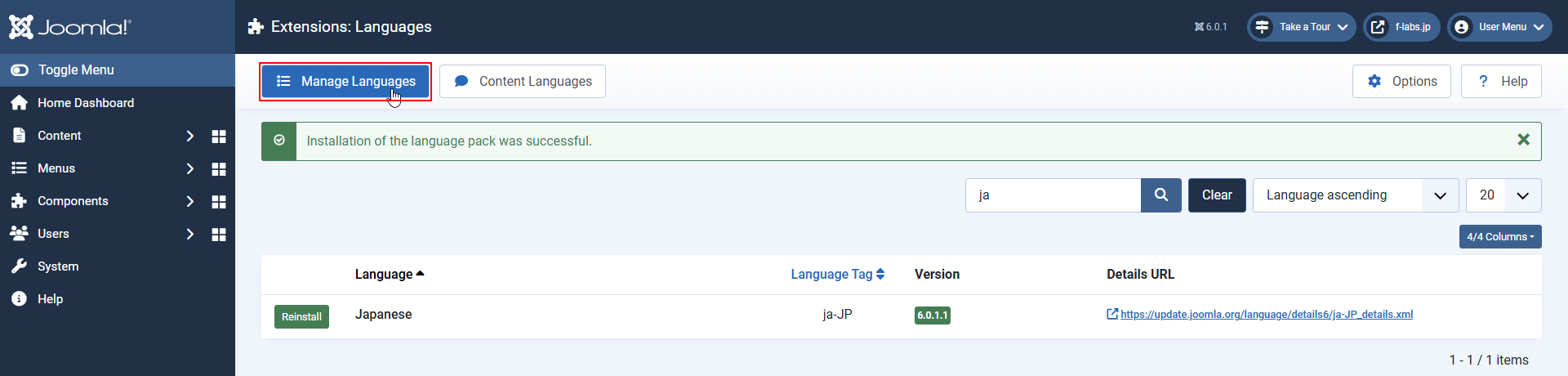Open the Content dashboard grid icon

[x=219, y=136]
